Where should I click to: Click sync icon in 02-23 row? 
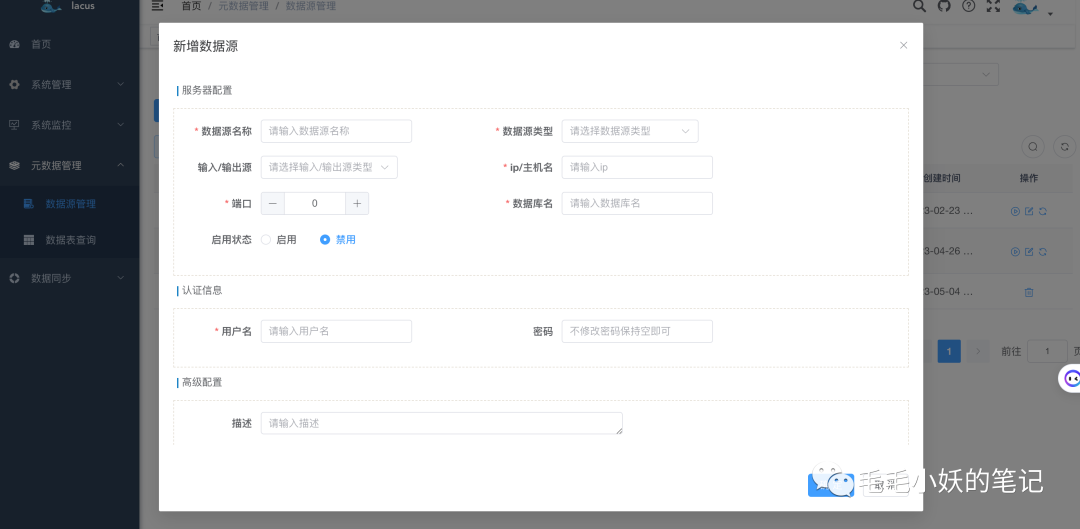1043,211
